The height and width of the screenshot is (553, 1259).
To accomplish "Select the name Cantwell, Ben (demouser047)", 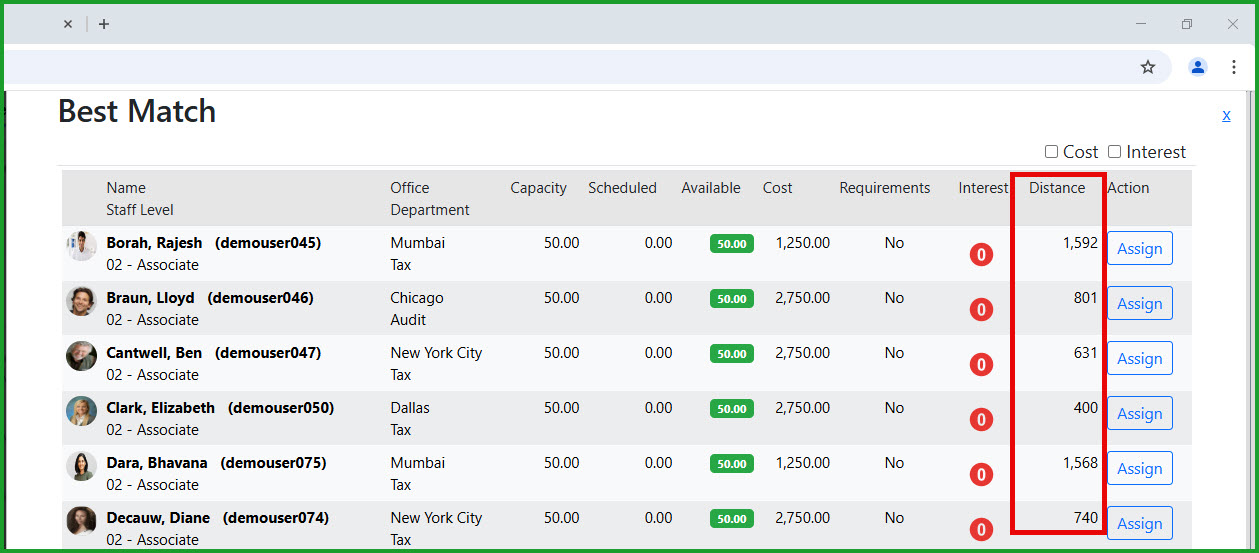I will [x=214, y=353].
